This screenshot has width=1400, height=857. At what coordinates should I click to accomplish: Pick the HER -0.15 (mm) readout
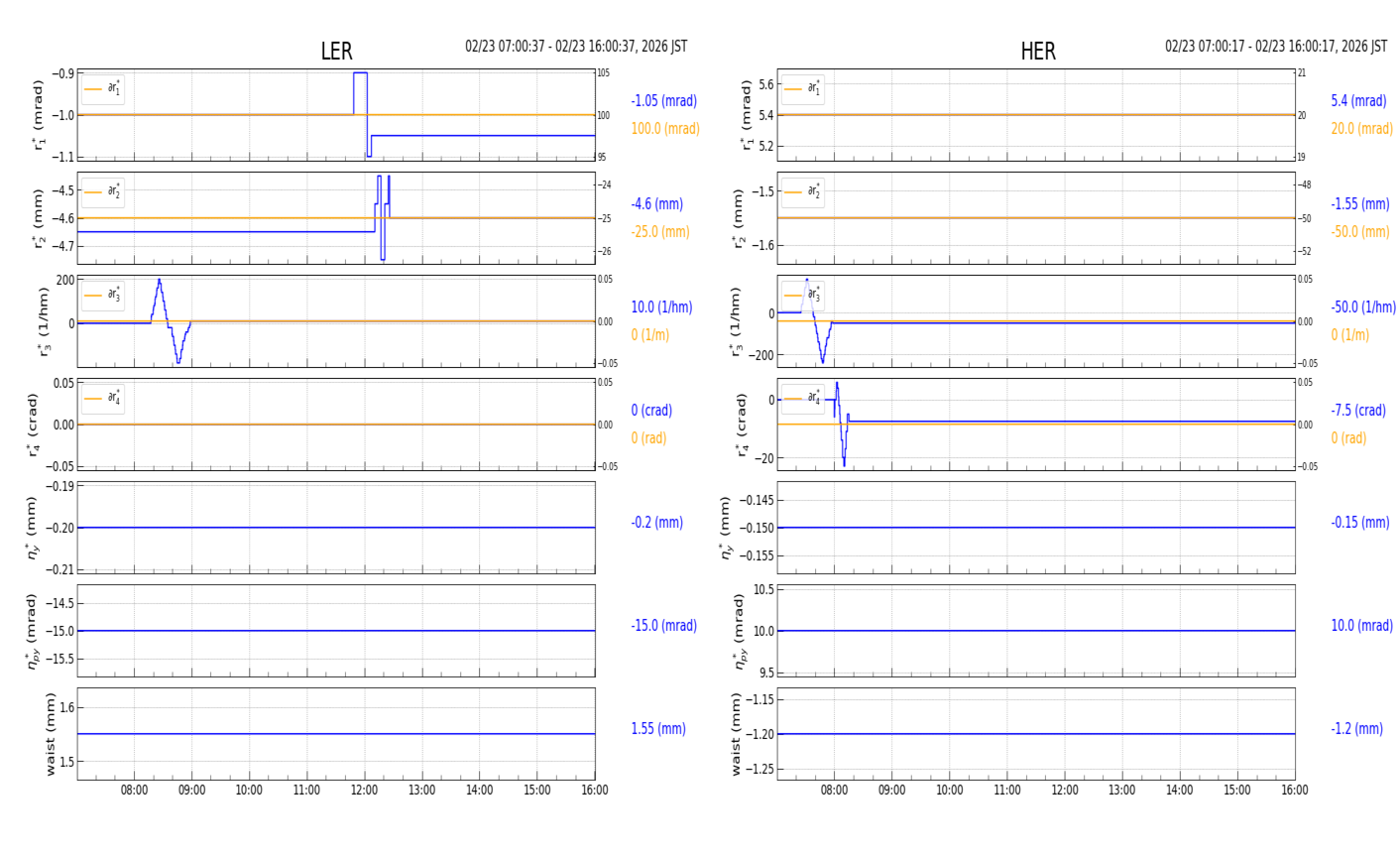point(1359,523)
